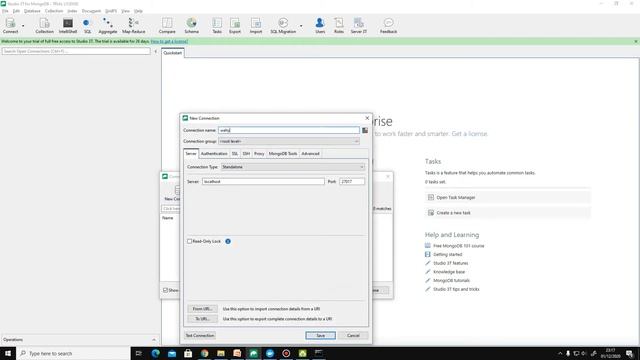640x360 pixels.
Task: Open Microsoft Edge from the taskbar
Action: 156,353
